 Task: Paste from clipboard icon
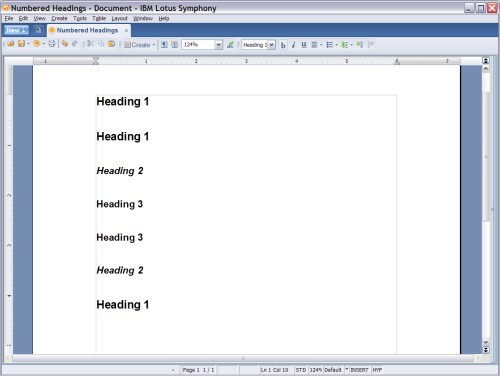(112, 44)
